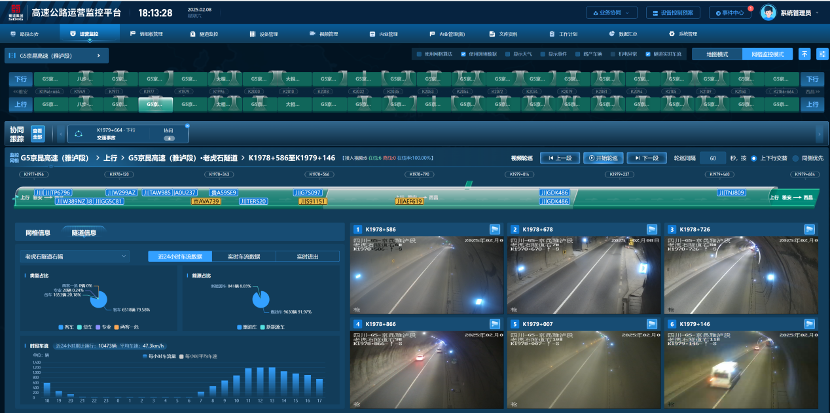Screen dimensions: 830x414
Task: Toggle the switch in the 协同跟踪 event card
Action: [x=168, y=138]
